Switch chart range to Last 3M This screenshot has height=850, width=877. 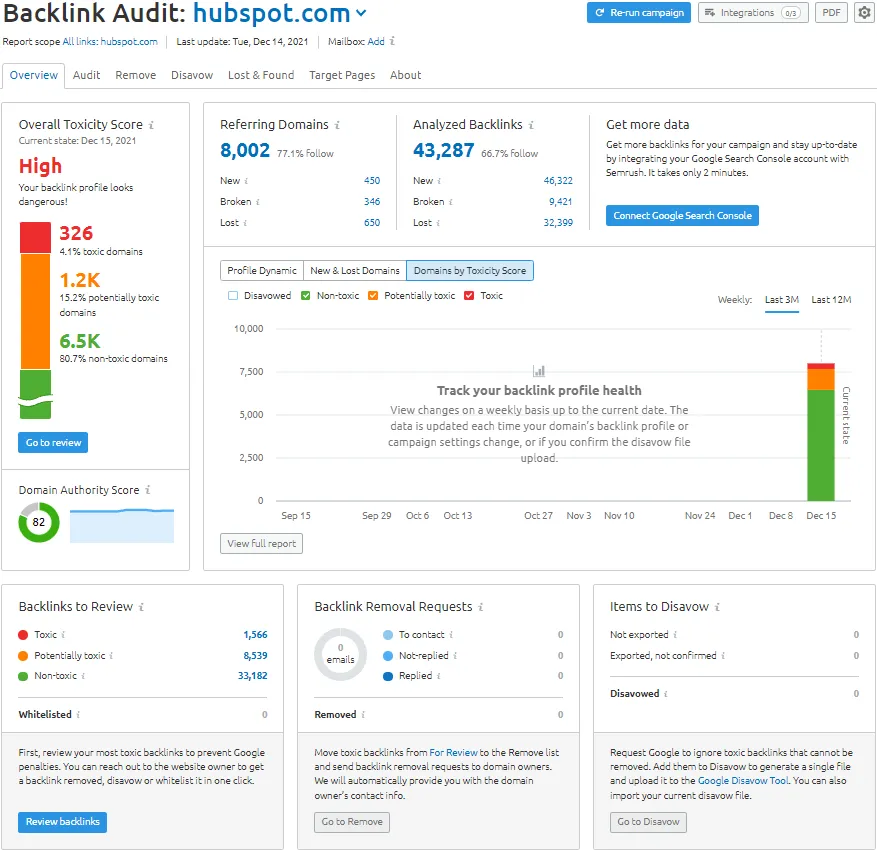(x=781, y=300)
